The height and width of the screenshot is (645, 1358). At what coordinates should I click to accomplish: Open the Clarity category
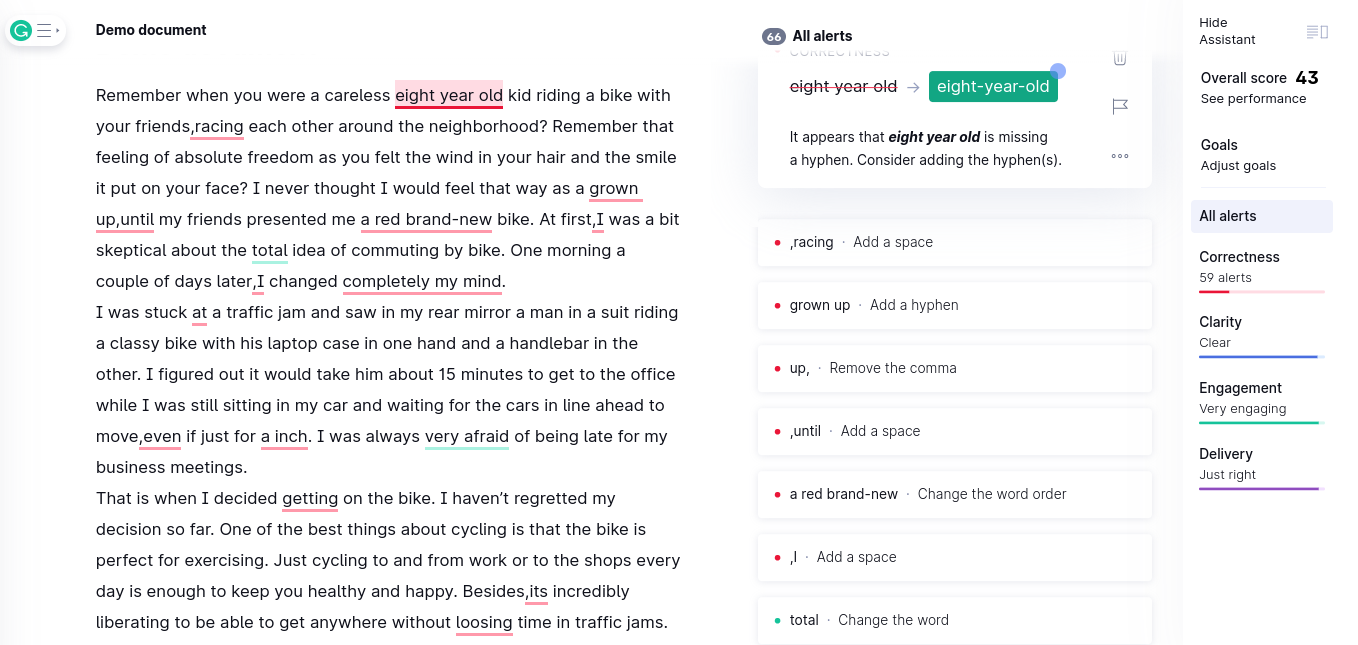tap(1261, 335)
